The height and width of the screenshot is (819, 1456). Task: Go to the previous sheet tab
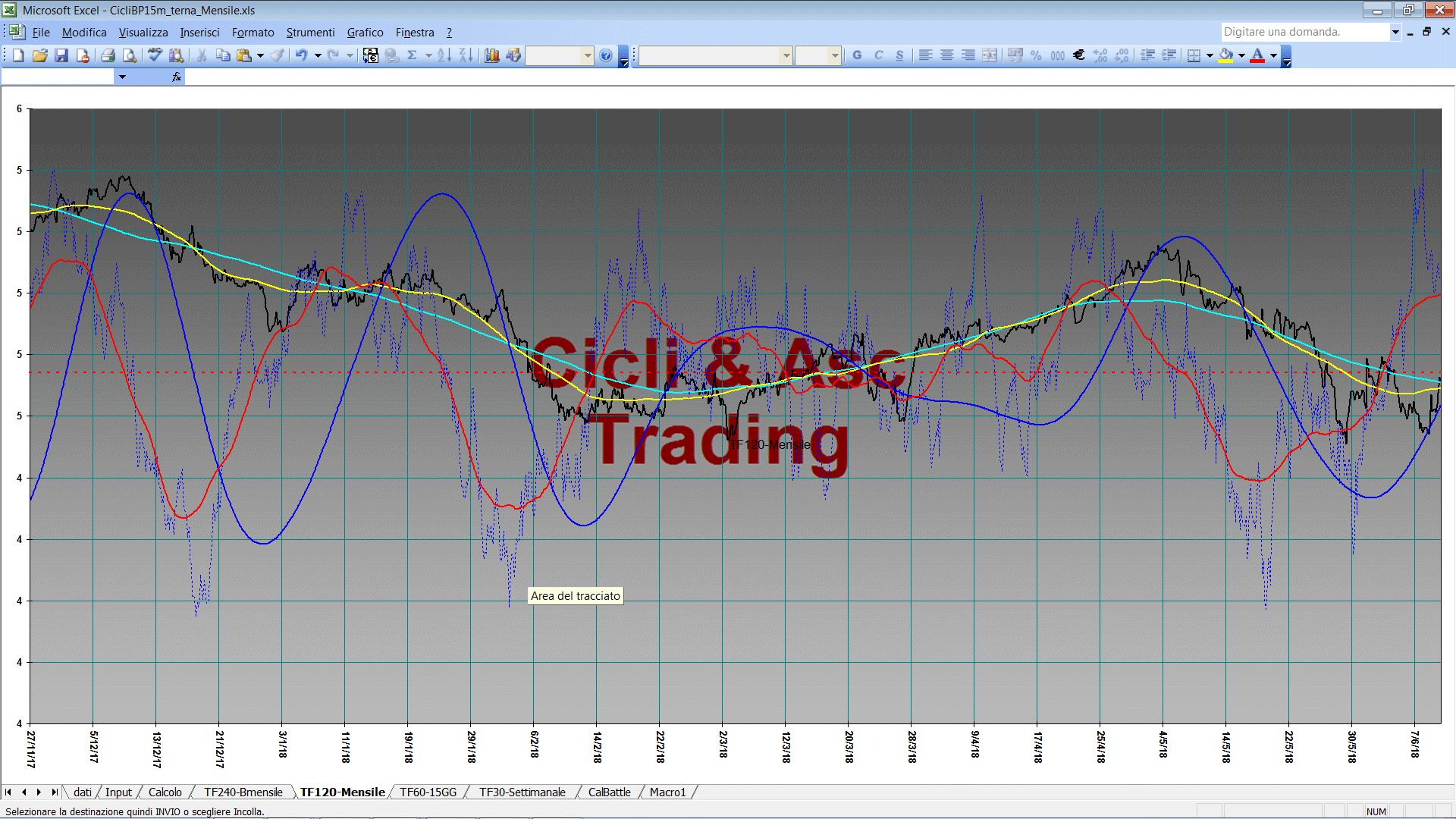24,792
